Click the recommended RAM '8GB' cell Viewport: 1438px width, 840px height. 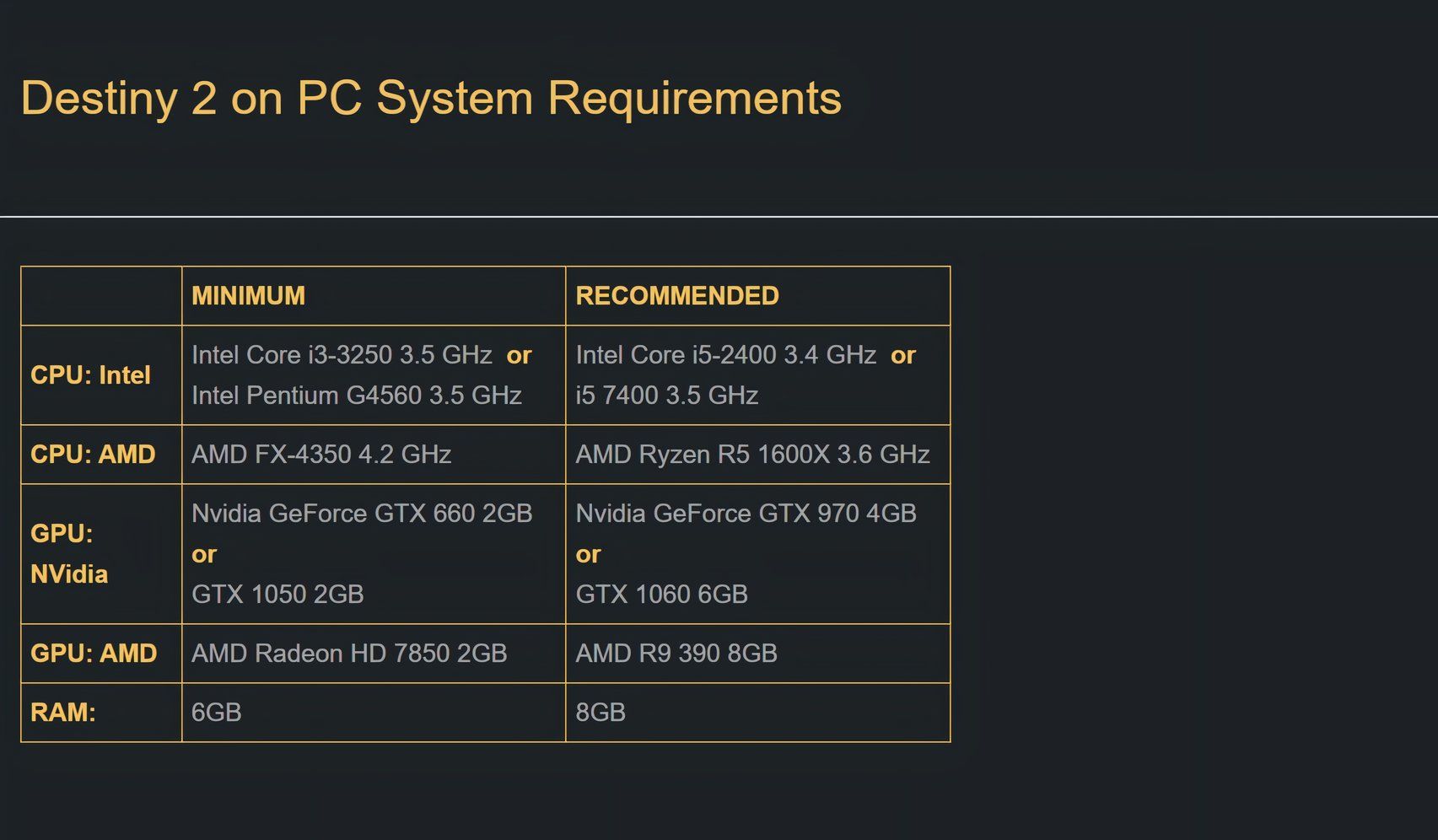(758, 713)
